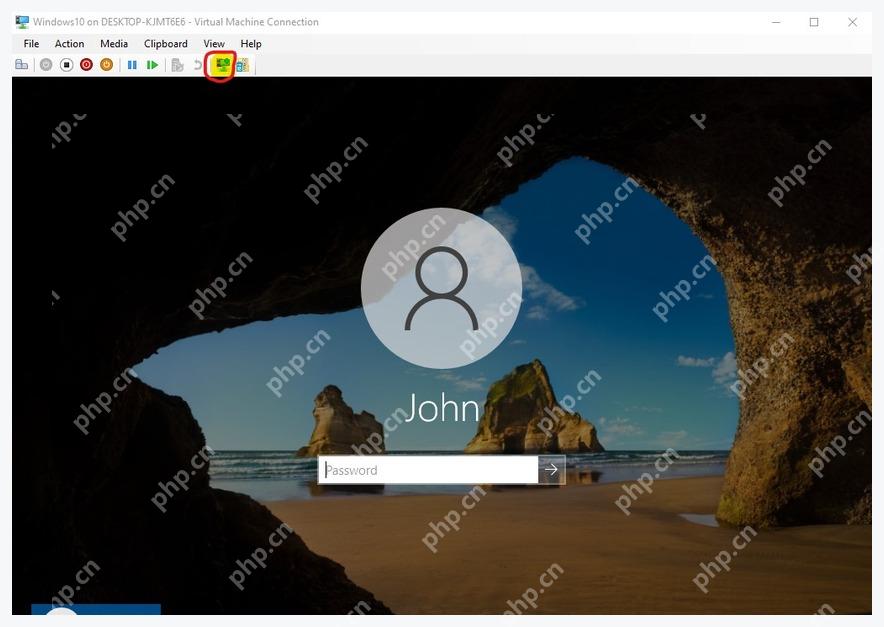Toggle Enhanced Session mode icon
The width and height of the screenshot is (884, 627).
click(222, 65)
